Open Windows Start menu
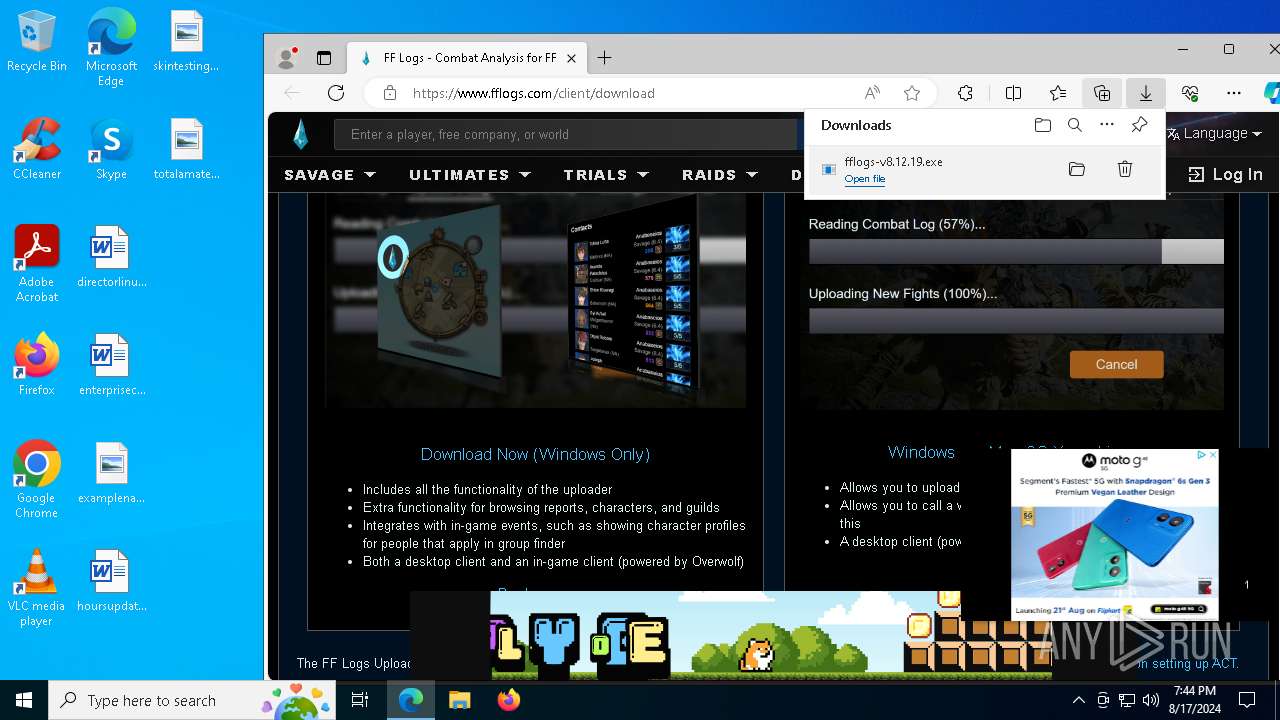This screenshot has height=720, width=1280. [x=24, y=700]
